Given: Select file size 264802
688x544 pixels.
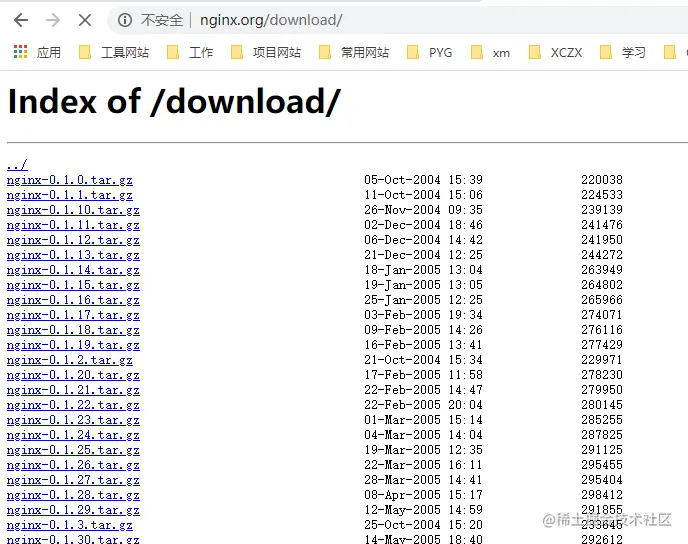Looking at the screenshot, I should pos(602,284).
